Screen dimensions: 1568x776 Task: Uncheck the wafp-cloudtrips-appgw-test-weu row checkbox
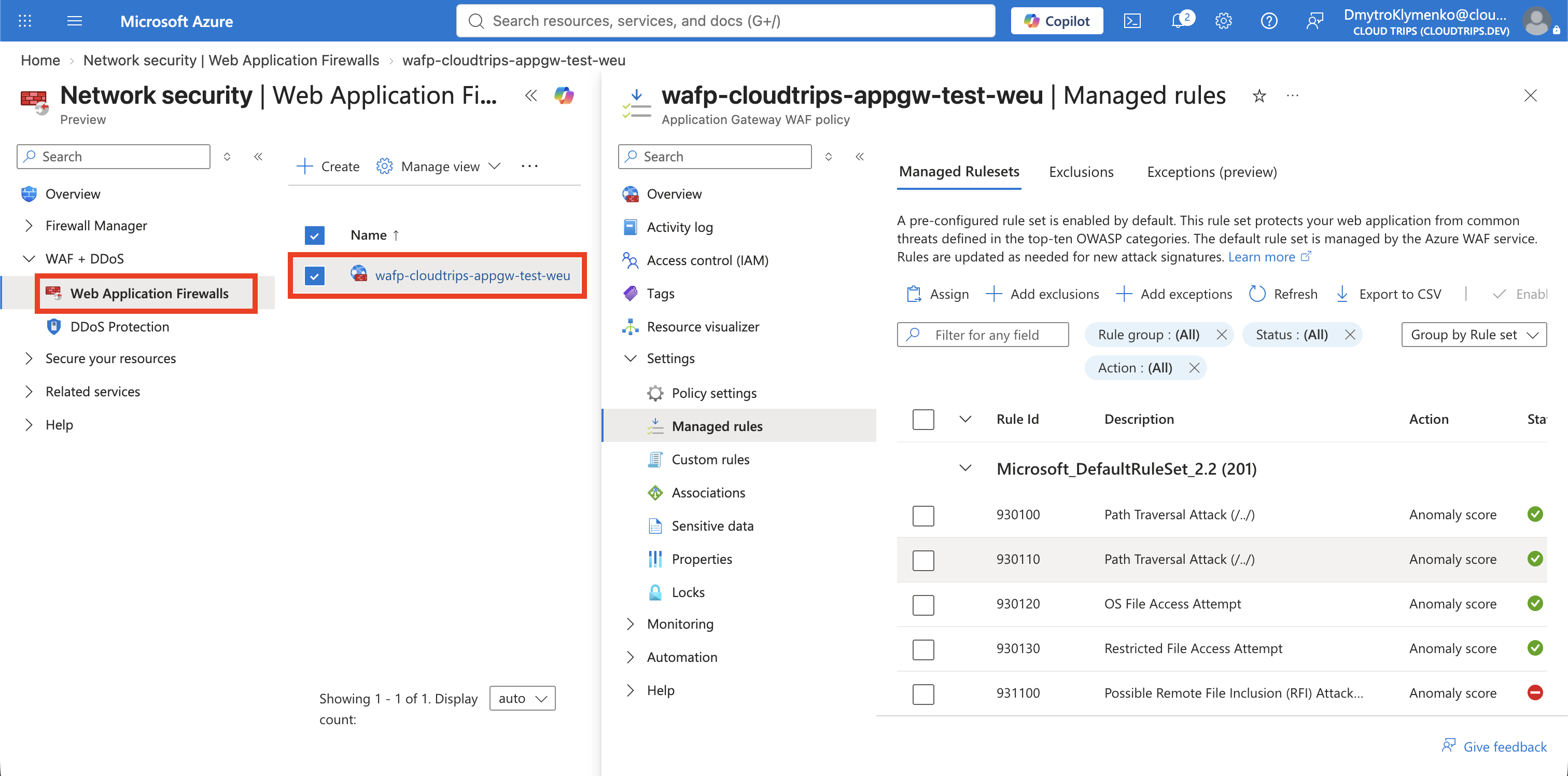315,276
